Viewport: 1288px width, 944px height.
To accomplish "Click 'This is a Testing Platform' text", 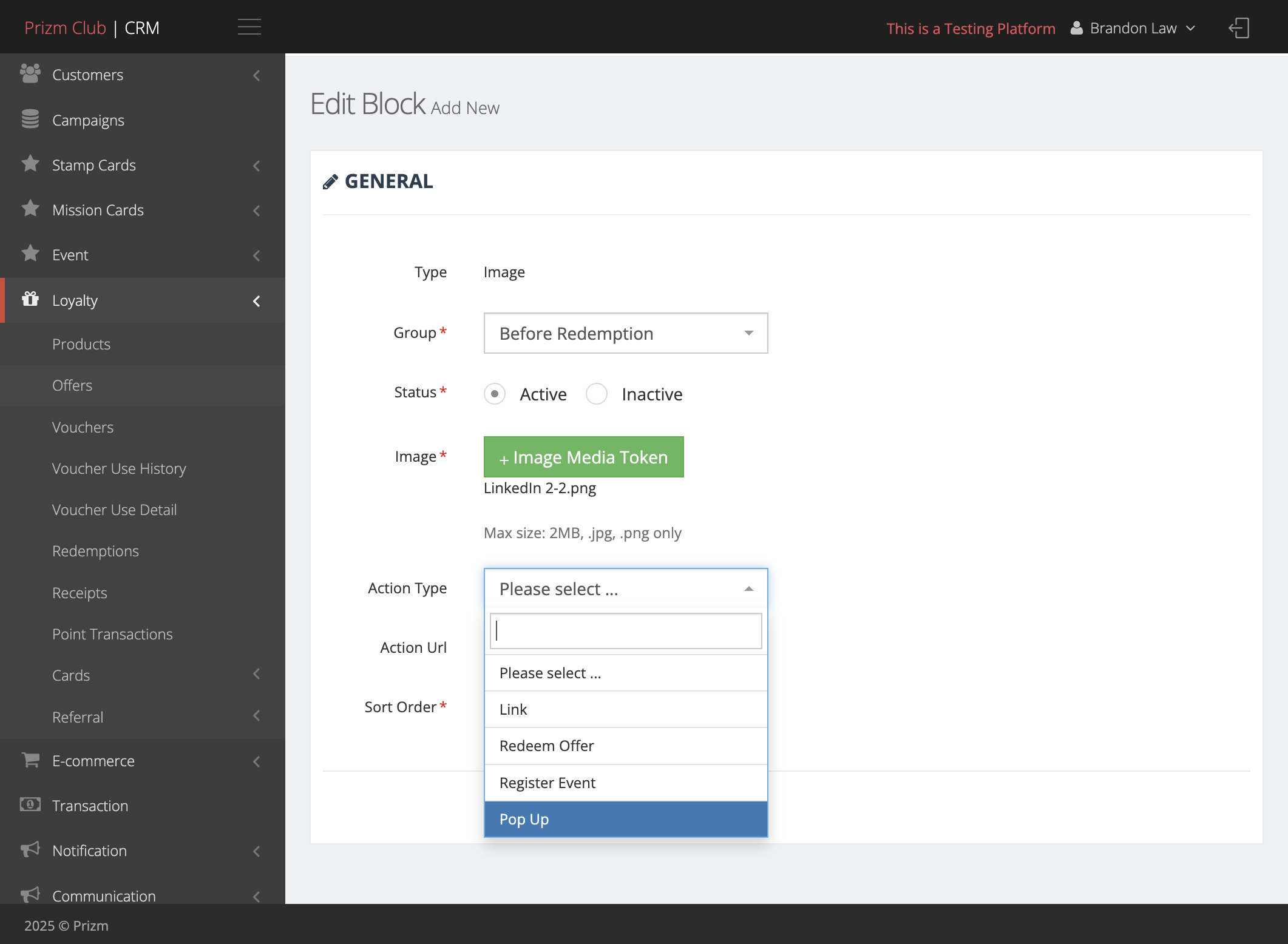I will click(x=971, y=29).
